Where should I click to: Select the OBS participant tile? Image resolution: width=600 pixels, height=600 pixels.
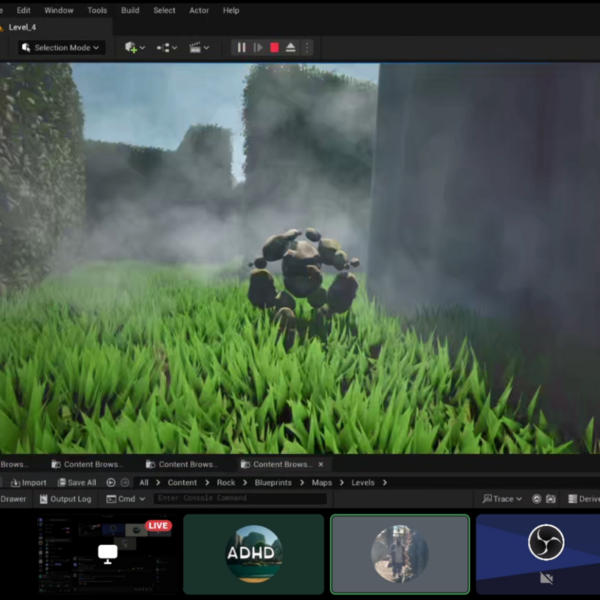(538, 554)
